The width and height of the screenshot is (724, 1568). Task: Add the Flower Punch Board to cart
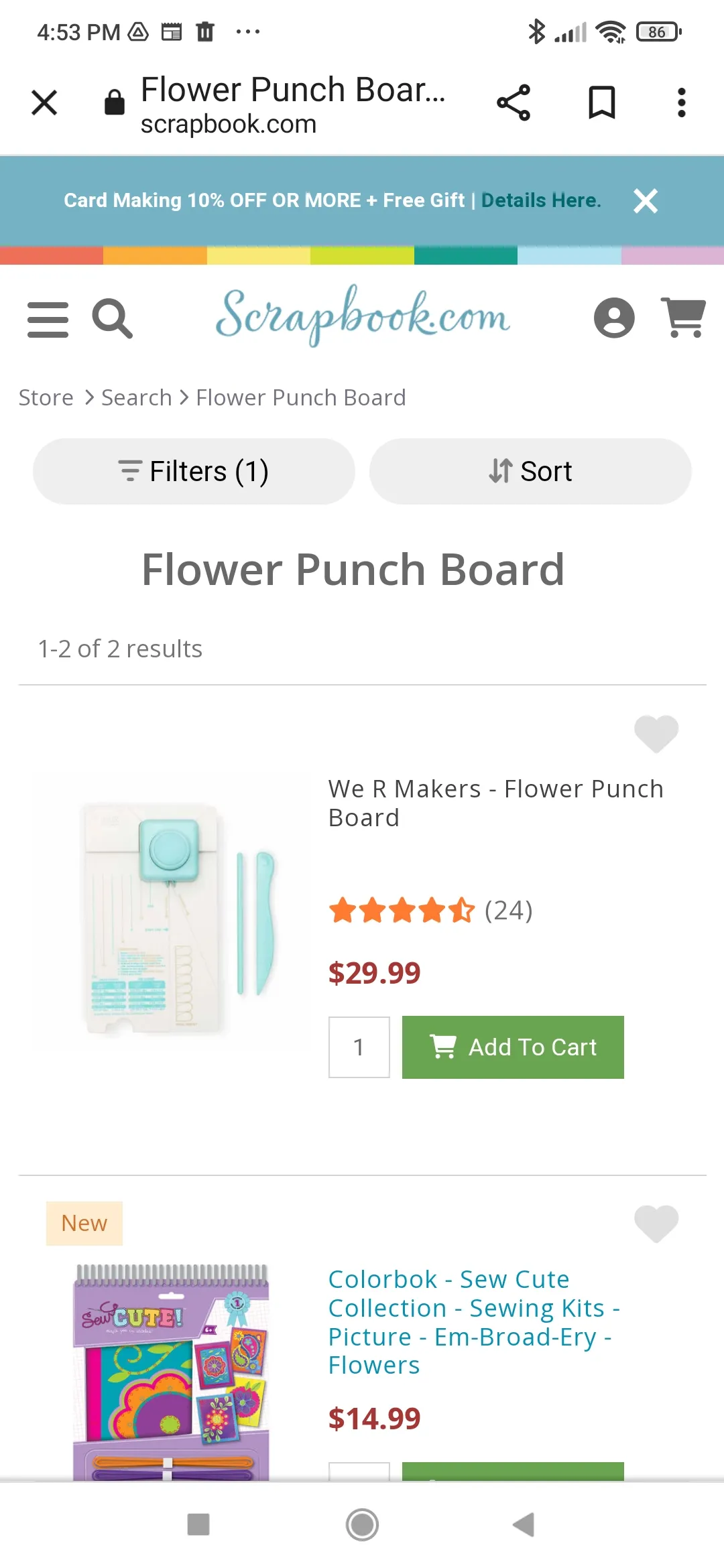[513, 1047]
